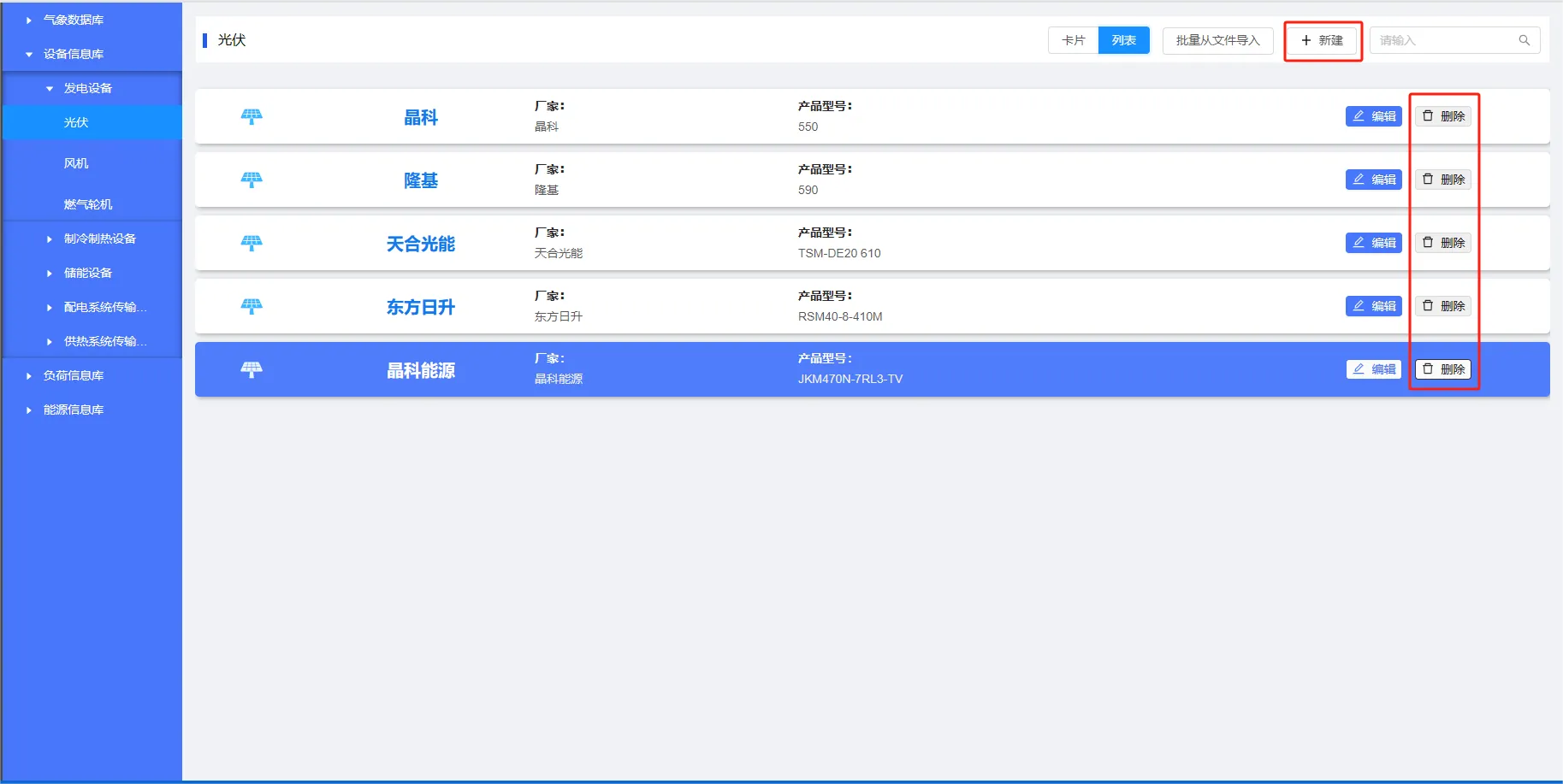
Task: Delete the 东方日升 entry
Action: coord(1442,306)
